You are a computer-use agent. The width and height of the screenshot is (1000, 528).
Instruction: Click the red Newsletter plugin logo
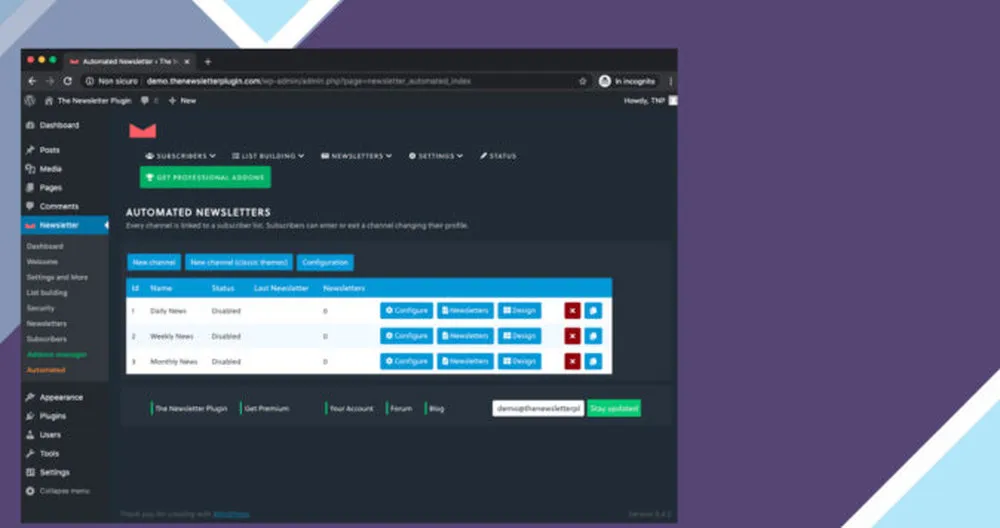point(142,130)
